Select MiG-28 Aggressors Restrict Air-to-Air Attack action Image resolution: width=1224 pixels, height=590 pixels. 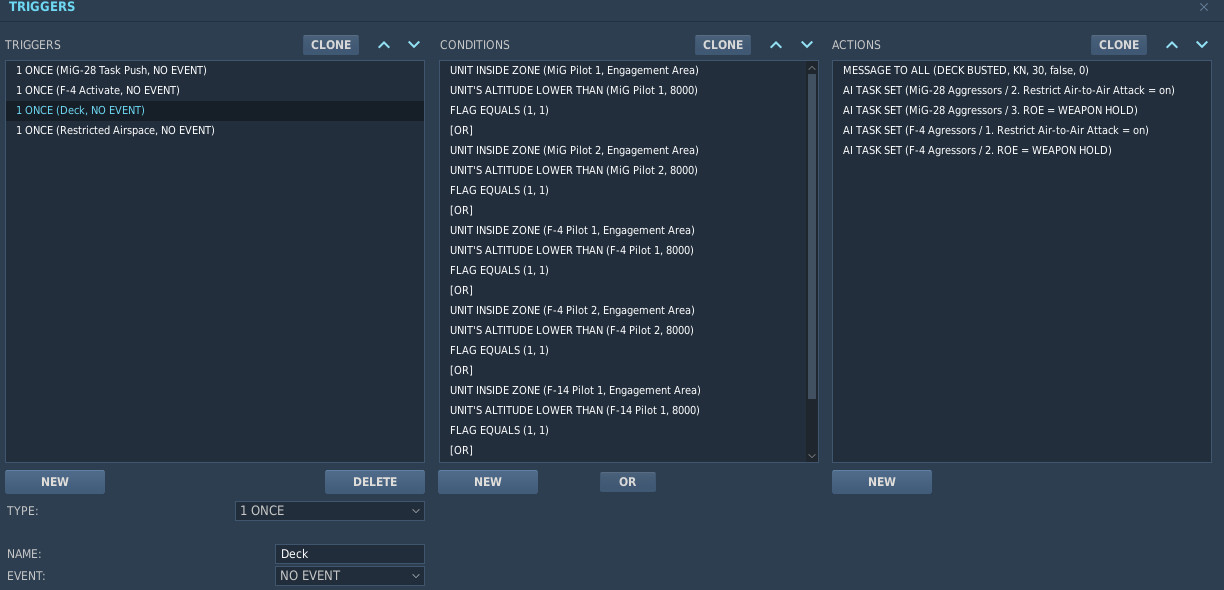tap(1021, 91)
